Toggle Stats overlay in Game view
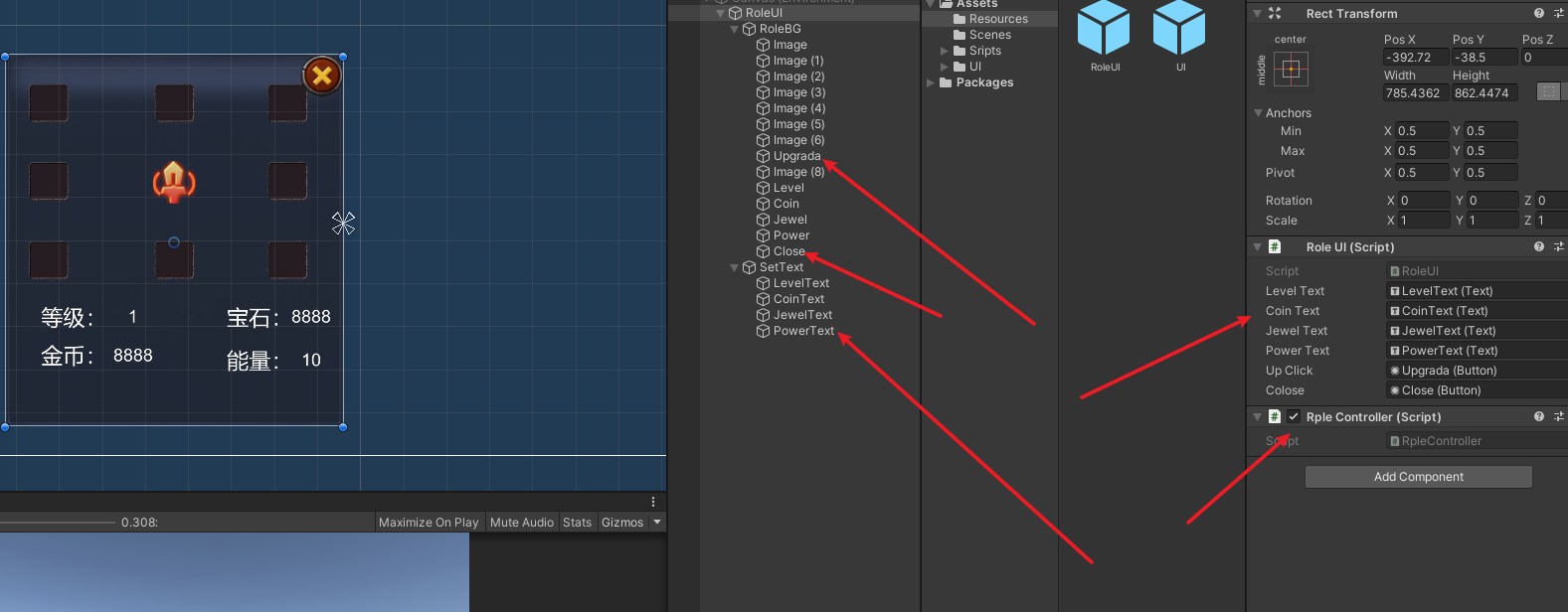 [x=577, y=523]
